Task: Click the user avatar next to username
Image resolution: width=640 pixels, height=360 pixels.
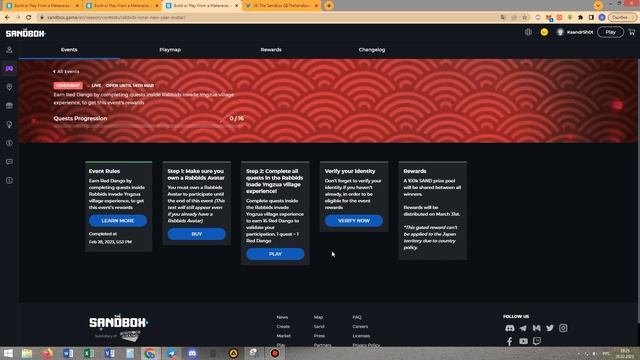Action: click(x=560, y=32)
